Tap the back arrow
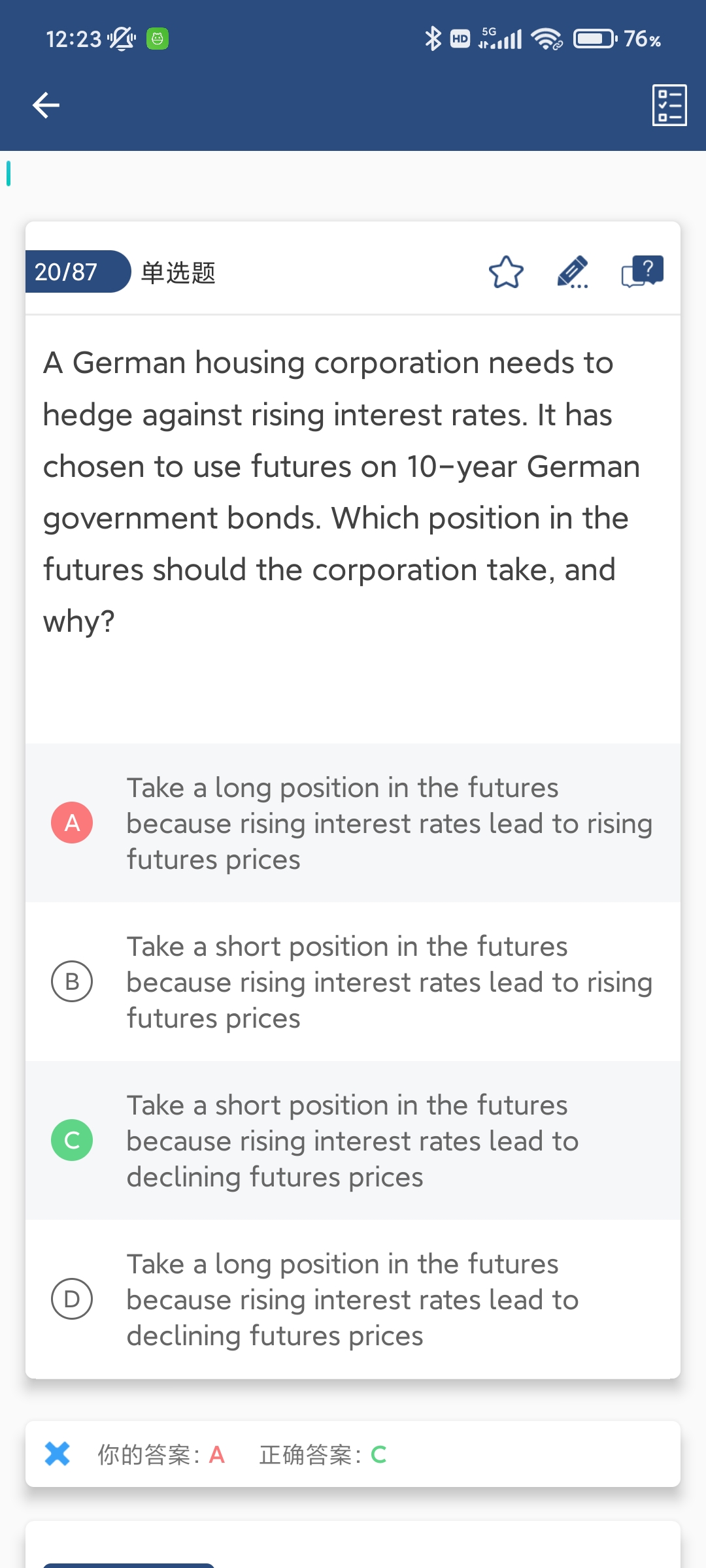706x1568 pixels. click(46, 105)
